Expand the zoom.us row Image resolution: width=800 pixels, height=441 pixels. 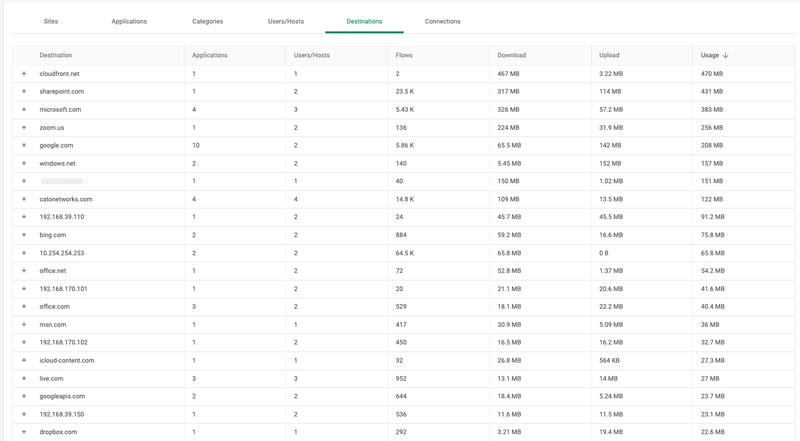pyautogui.click(x=24, y=128)
